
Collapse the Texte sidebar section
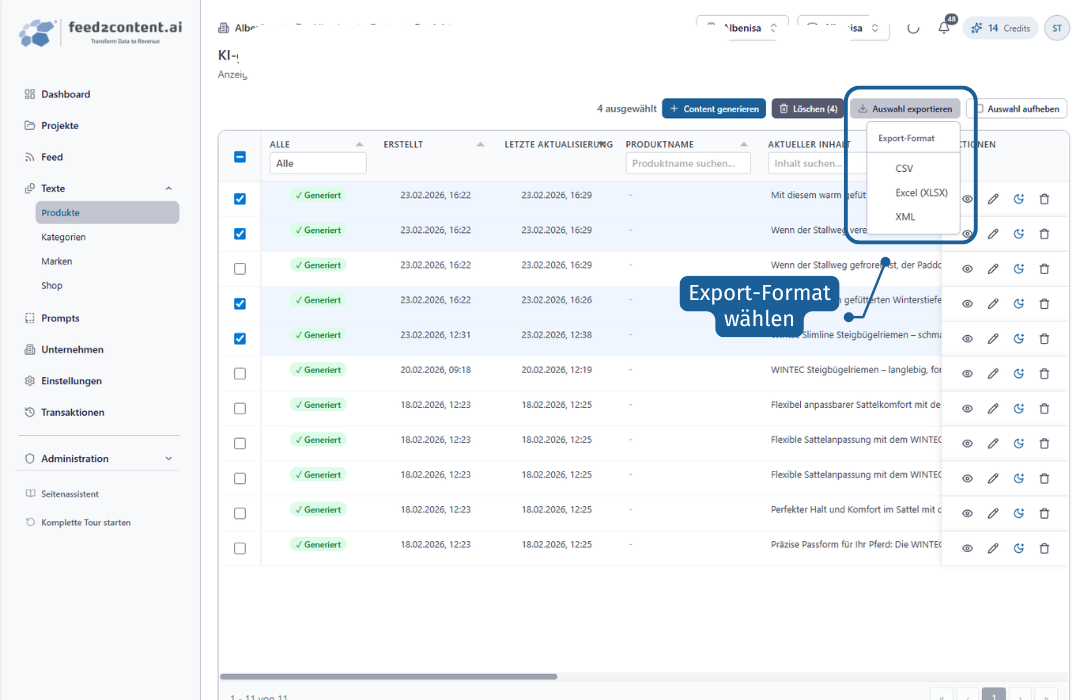tap(169, 189)
